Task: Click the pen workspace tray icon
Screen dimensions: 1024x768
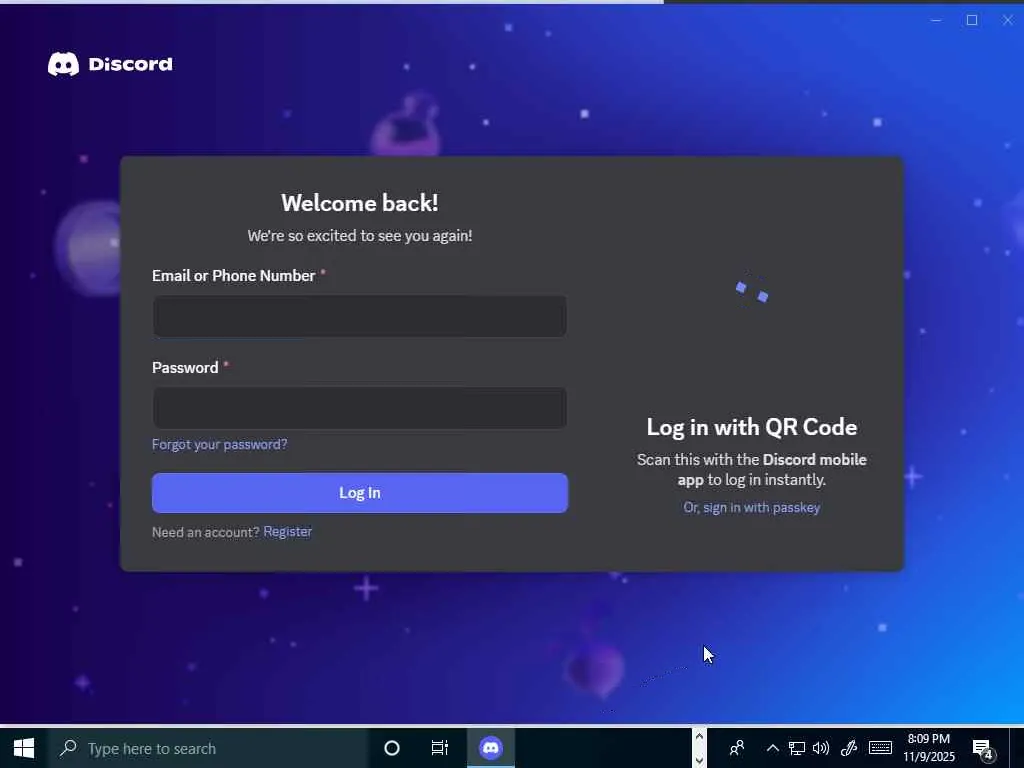Action: click(848, 748)
